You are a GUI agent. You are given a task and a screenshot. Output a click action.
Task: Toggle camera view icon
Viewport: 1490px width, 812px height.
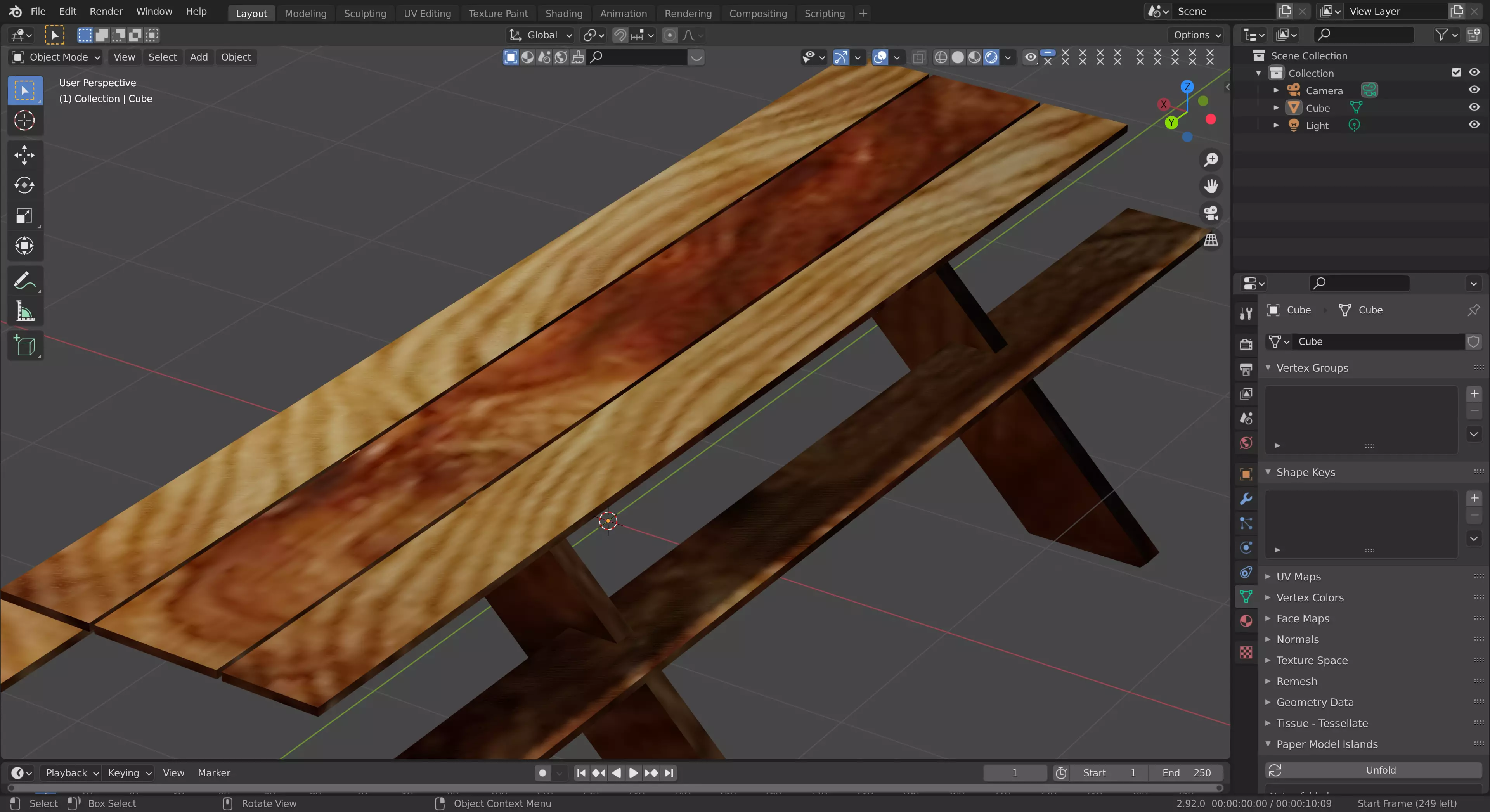[1211, 213]
